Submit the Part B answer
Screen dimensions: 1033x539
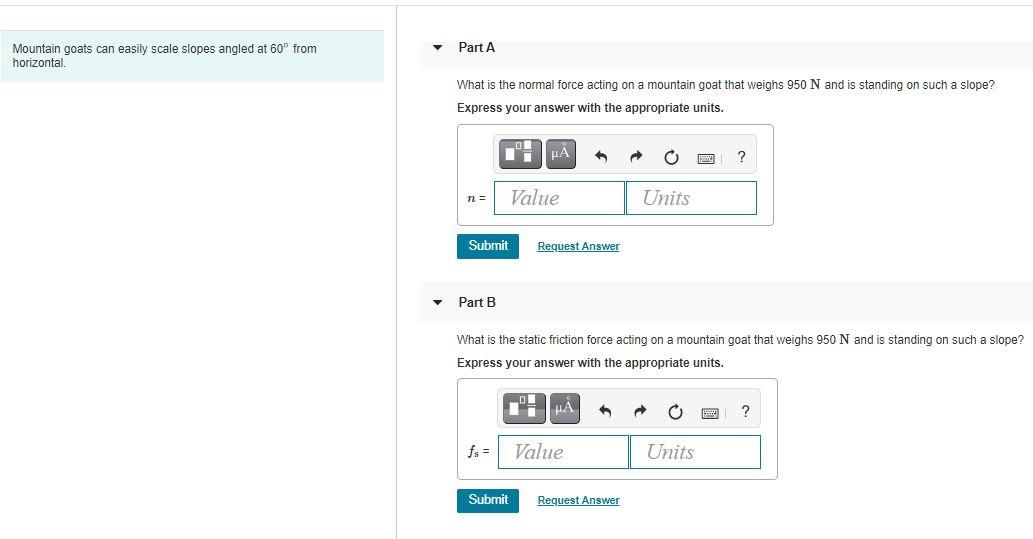(x=488, y=500)
